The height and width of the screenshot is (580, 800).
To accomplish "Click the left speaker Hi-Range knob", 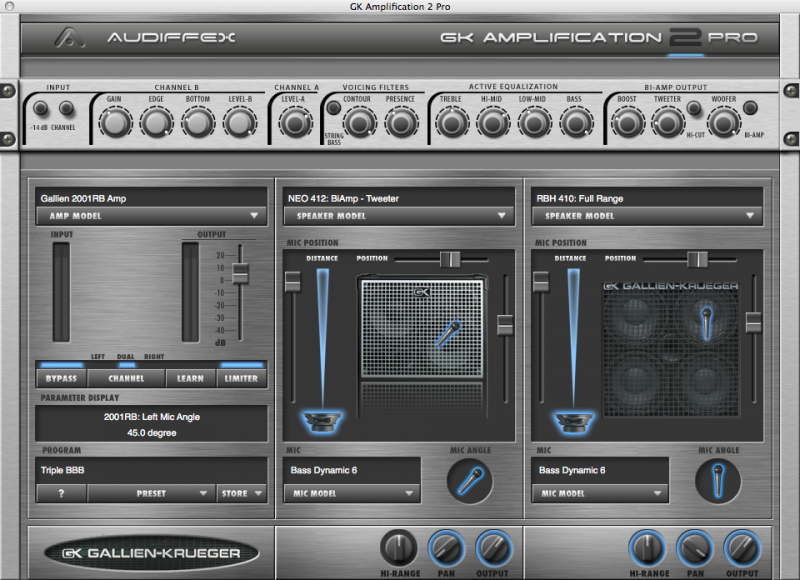I will tap(398, 548).
